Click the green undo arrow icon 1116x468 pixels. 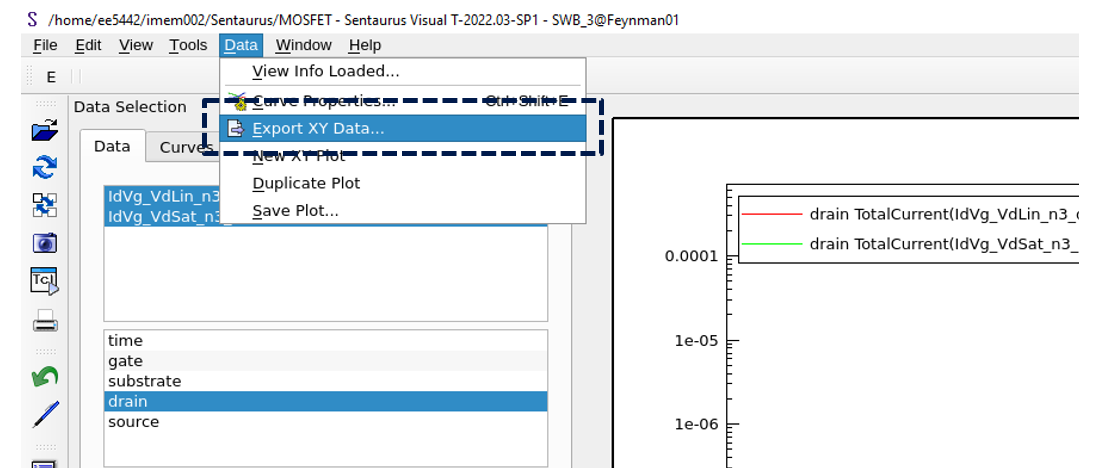point(45,376)
